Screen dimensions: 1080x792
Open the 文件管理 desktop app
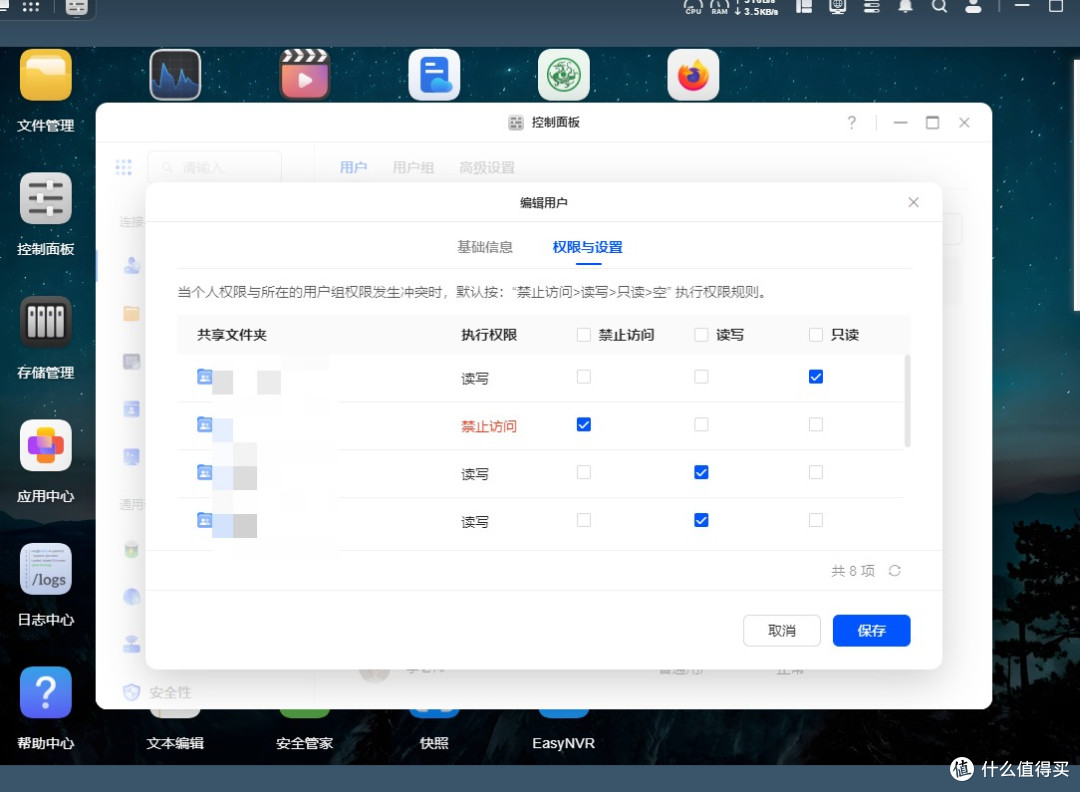click(x=45, y=75)
